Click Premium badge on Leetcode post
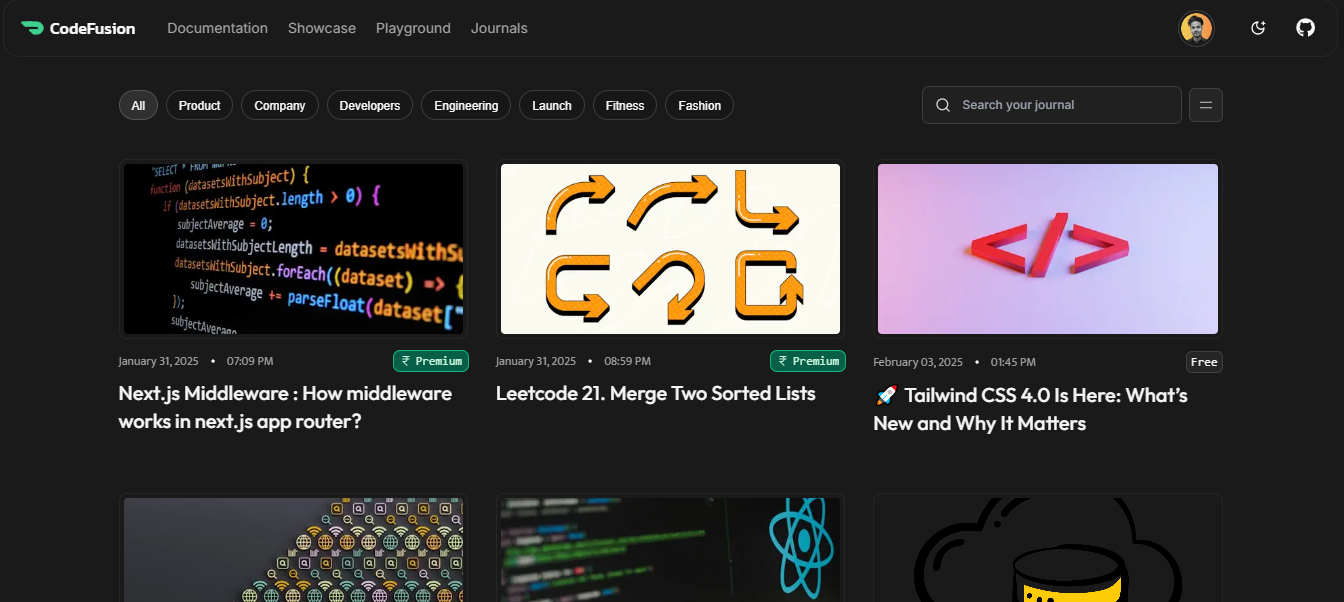Screen dimensions: 1344x602 pyautogui.click(x=808, y=361)
